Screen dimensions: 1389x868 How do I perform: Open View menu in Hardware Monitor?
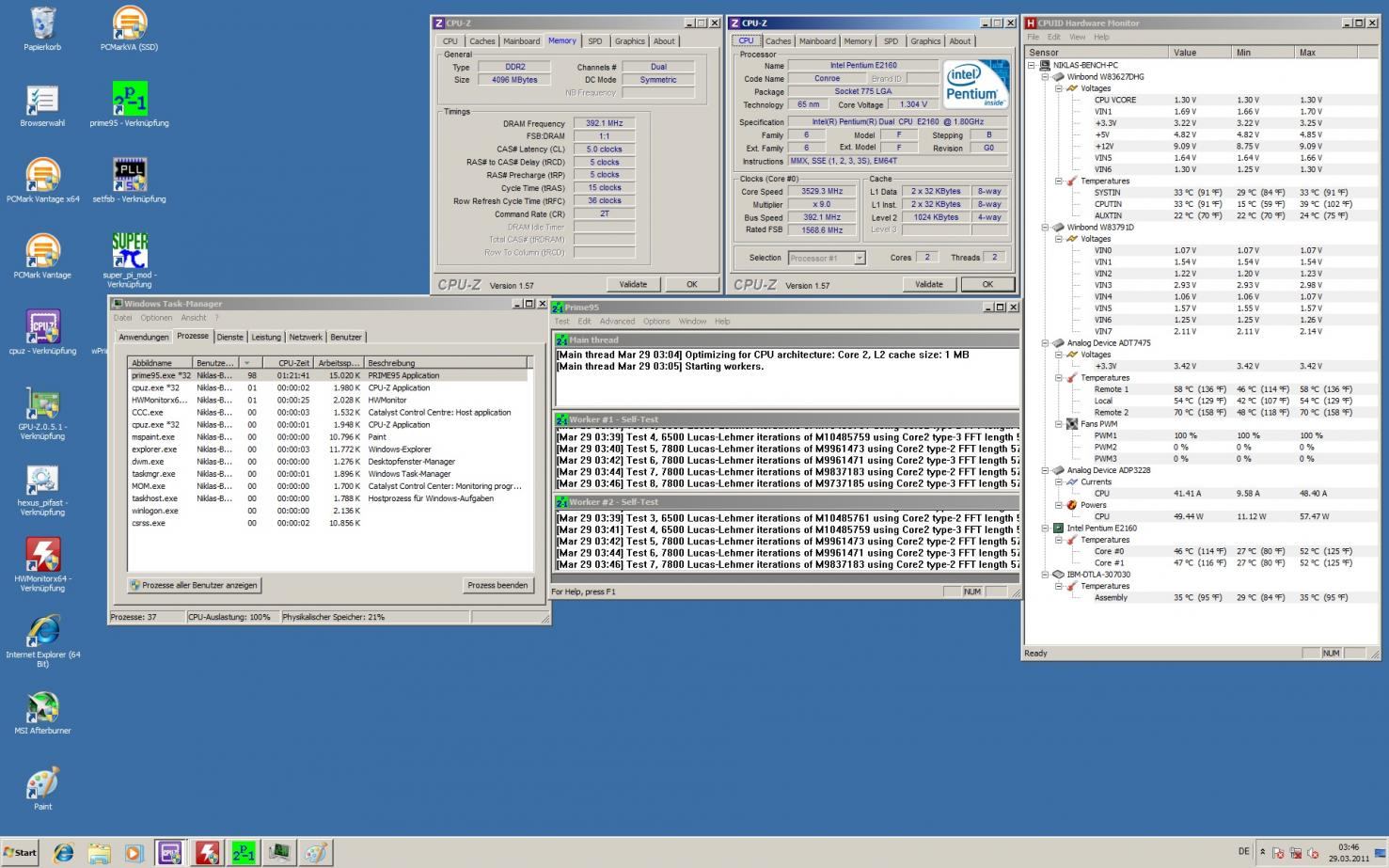click(x=1078, y=38)
